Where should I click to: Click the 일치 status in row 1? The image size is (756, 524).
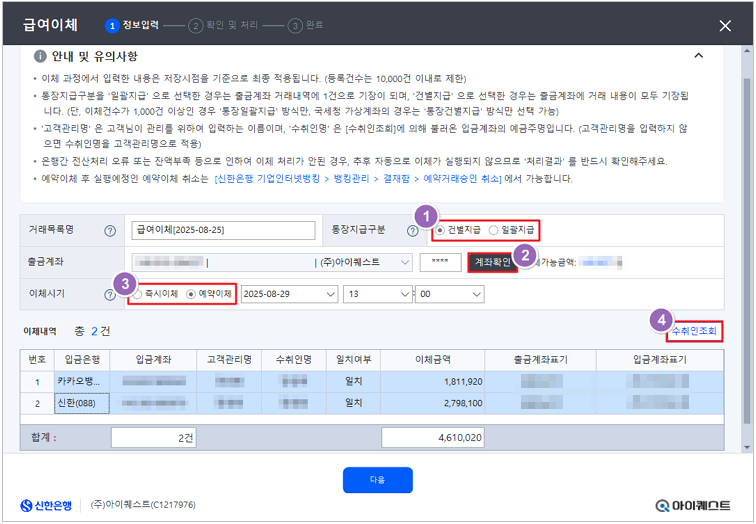(353, 382)
